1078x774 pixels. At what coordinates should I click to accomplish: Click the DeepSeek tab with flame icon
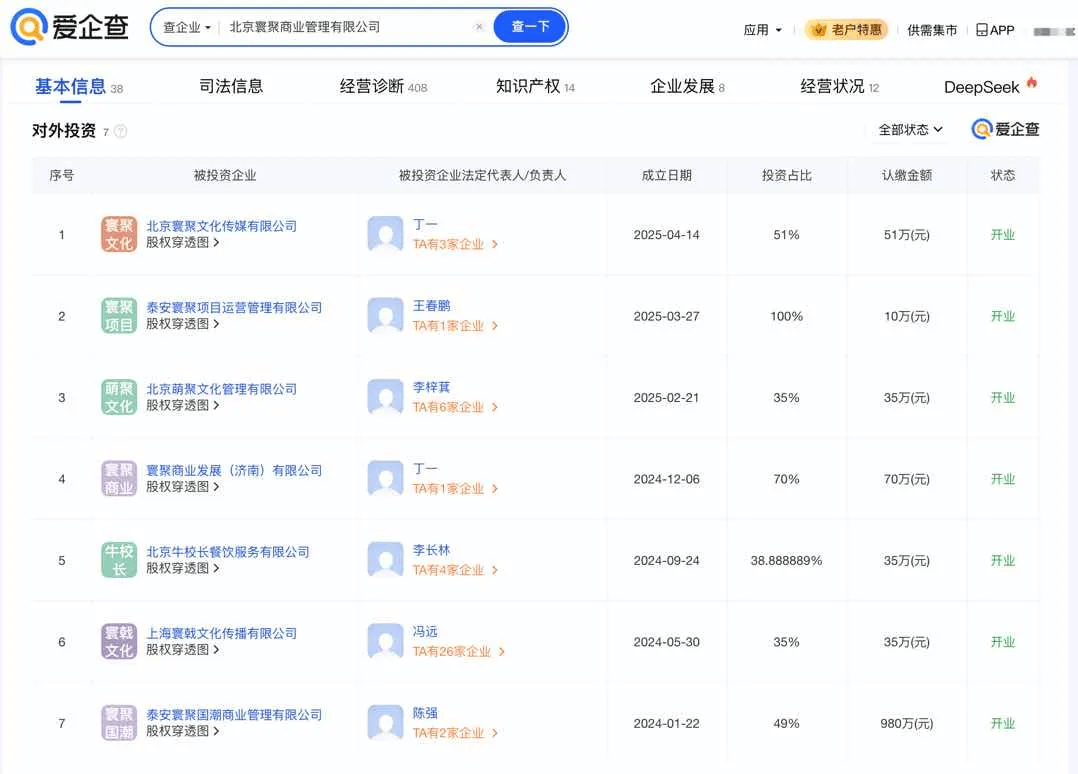[990, 87]
